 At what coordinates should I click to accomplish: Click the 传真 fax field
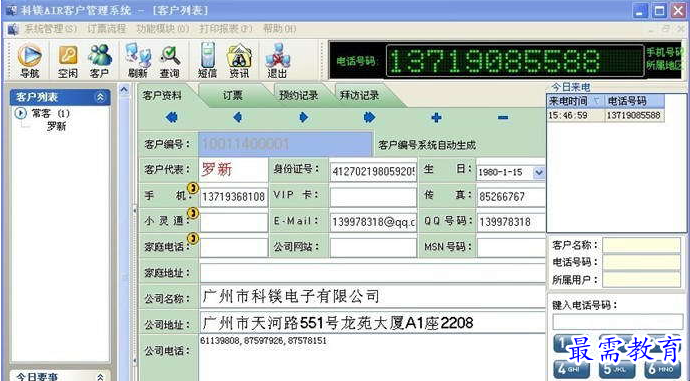click(511, 197)
